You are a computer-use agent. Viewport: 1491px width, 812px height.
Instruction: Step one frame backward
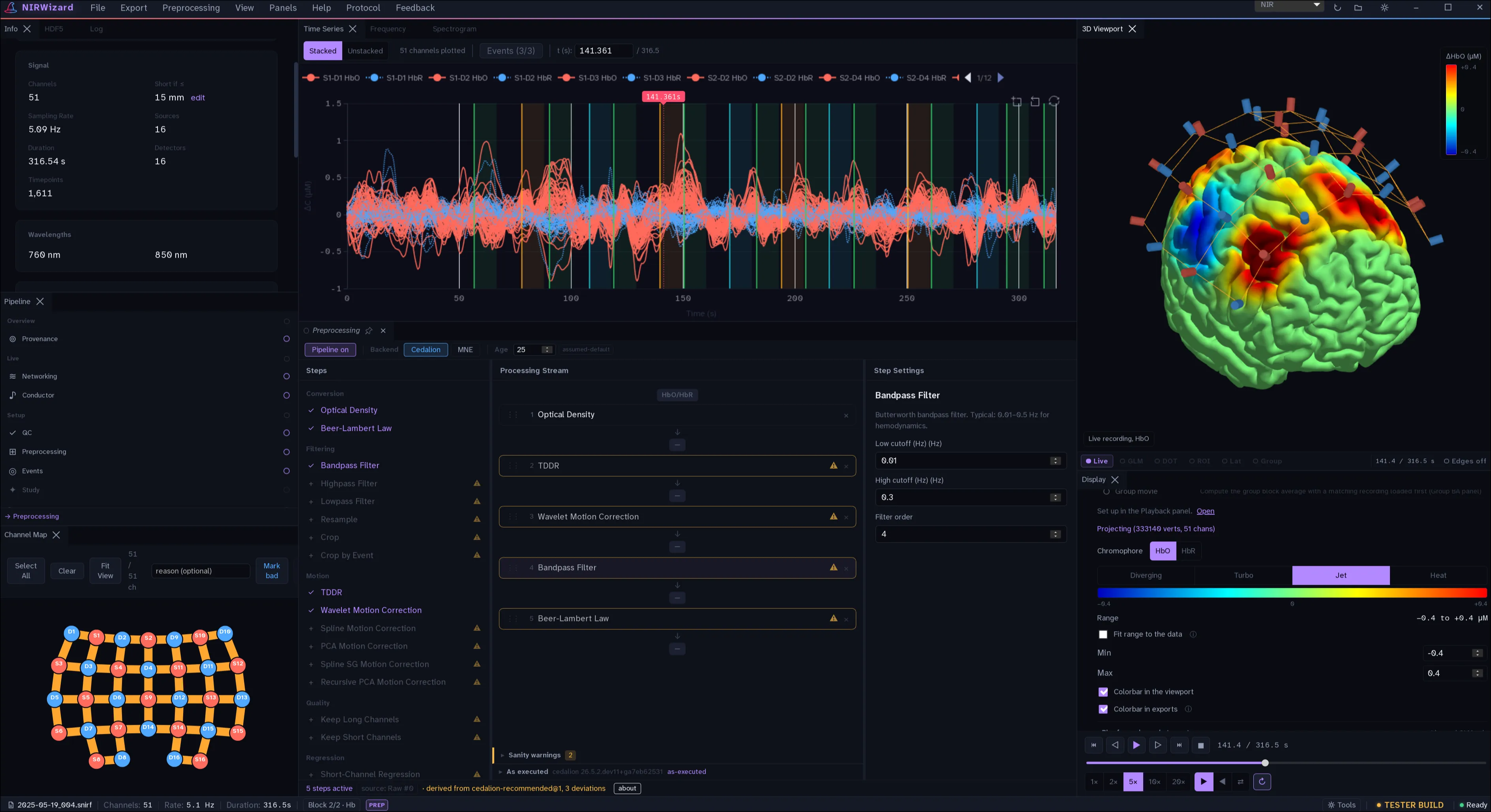click(x=1115, y=745)
